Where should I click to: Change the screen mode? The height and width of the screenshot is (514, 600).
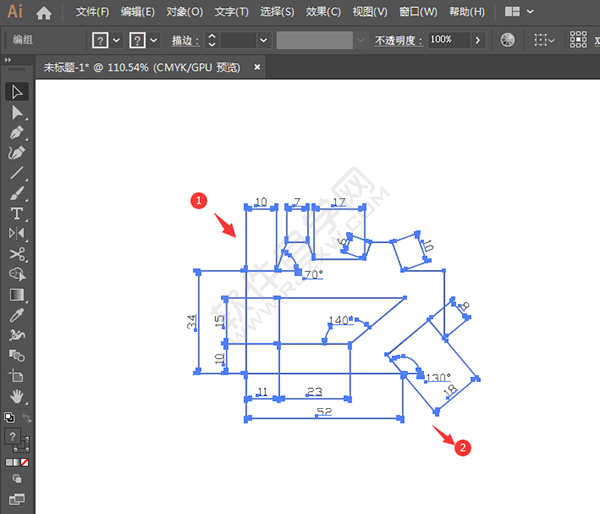(x=17, y=499)
